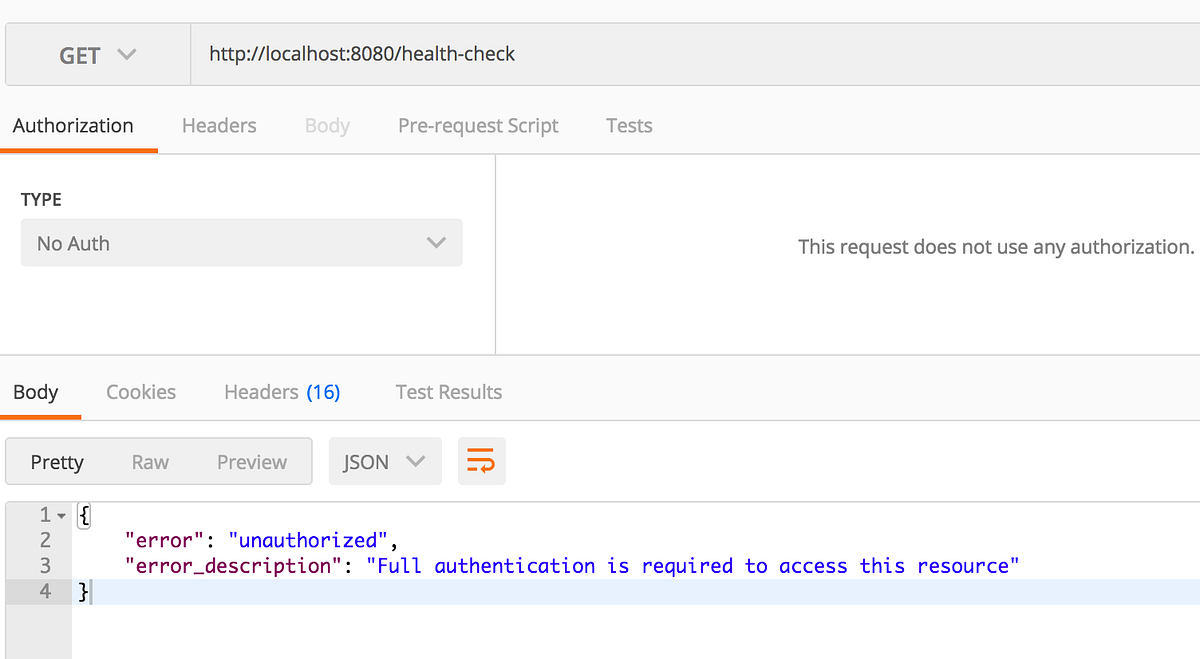This screenshot has width=1200, height=659.
Task: Select the greyed Body request tab
Action: click(327, 126)
